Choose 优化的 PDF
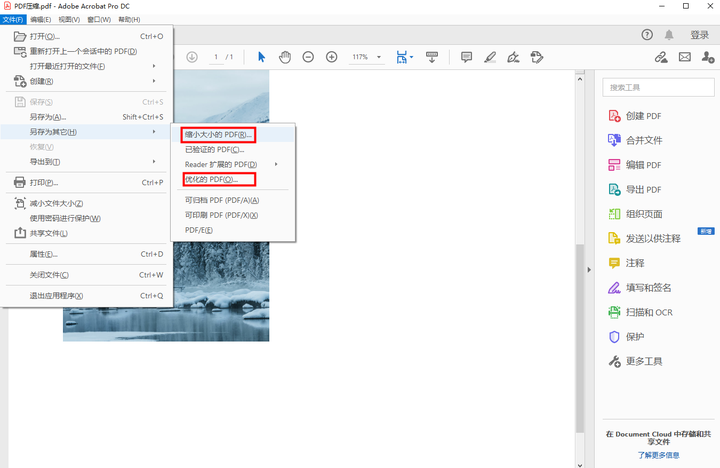The image size is (720, 468). coord(233,179)
